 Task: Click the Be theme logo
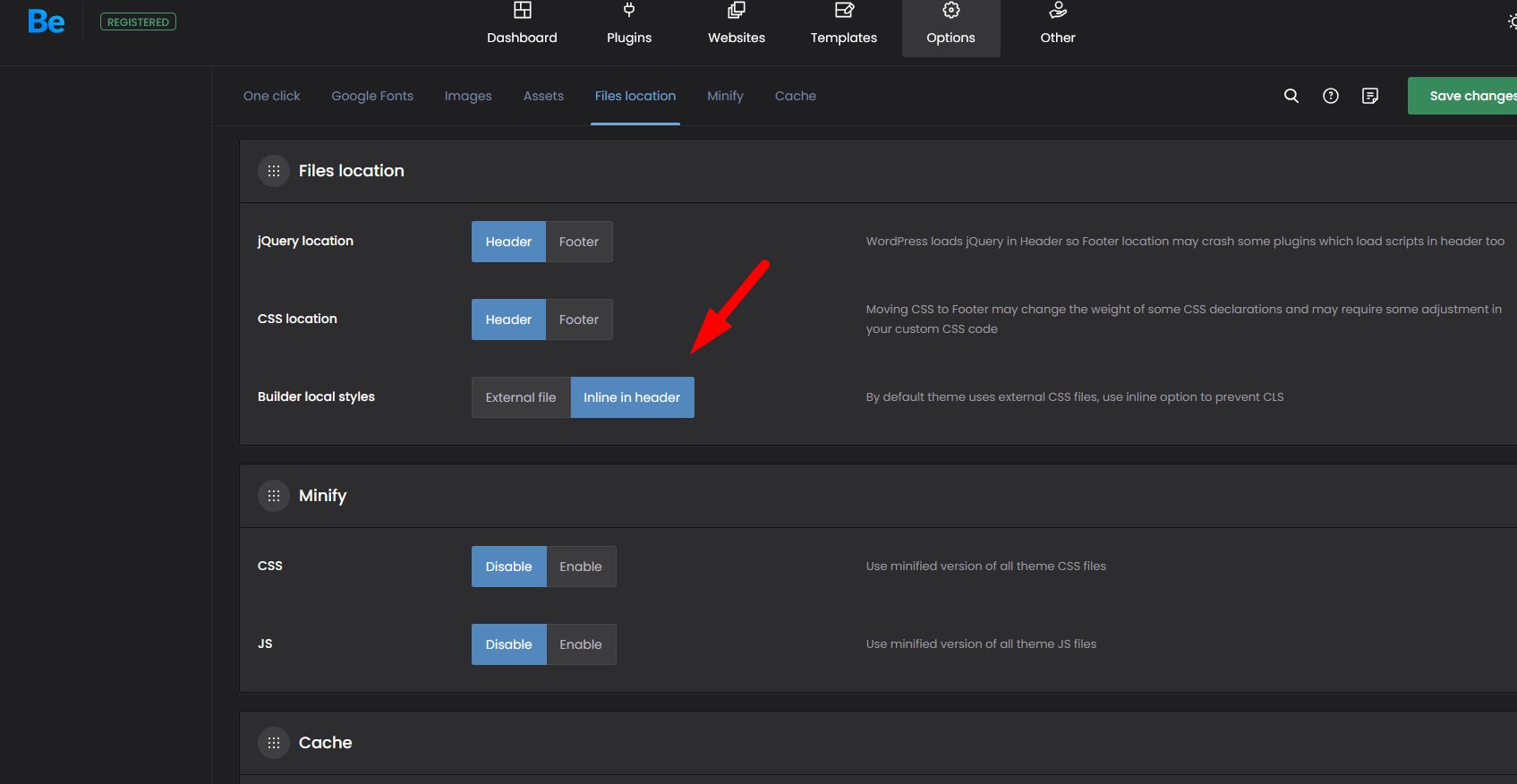46,21
